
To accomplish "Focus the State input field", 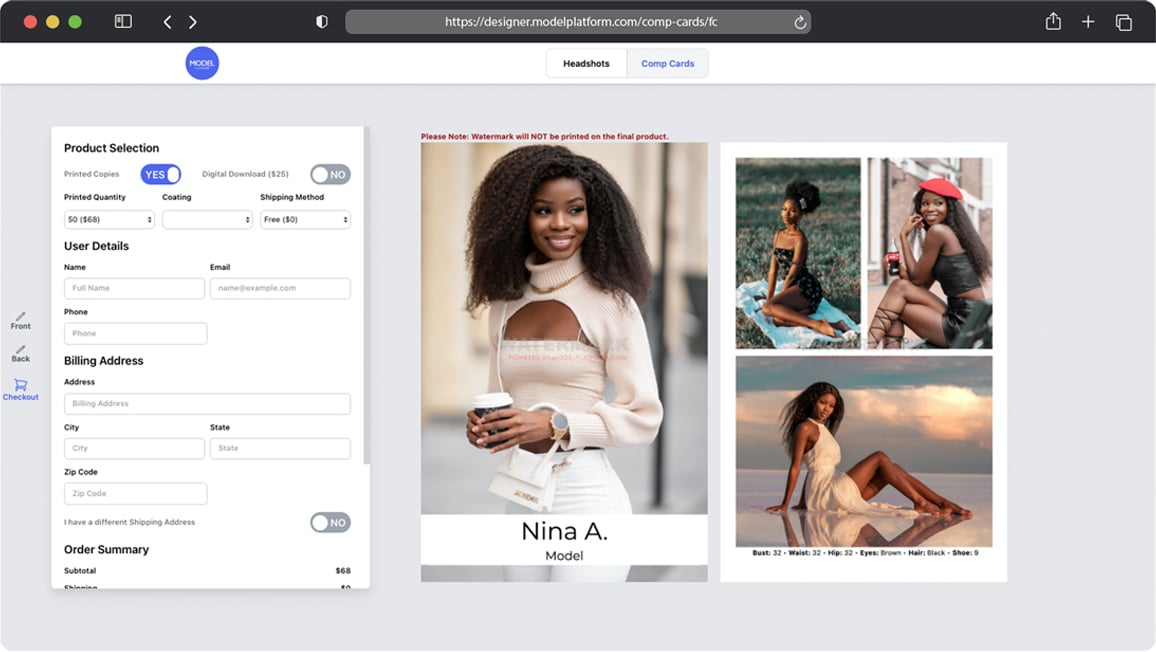I will (x=280, y=448).
